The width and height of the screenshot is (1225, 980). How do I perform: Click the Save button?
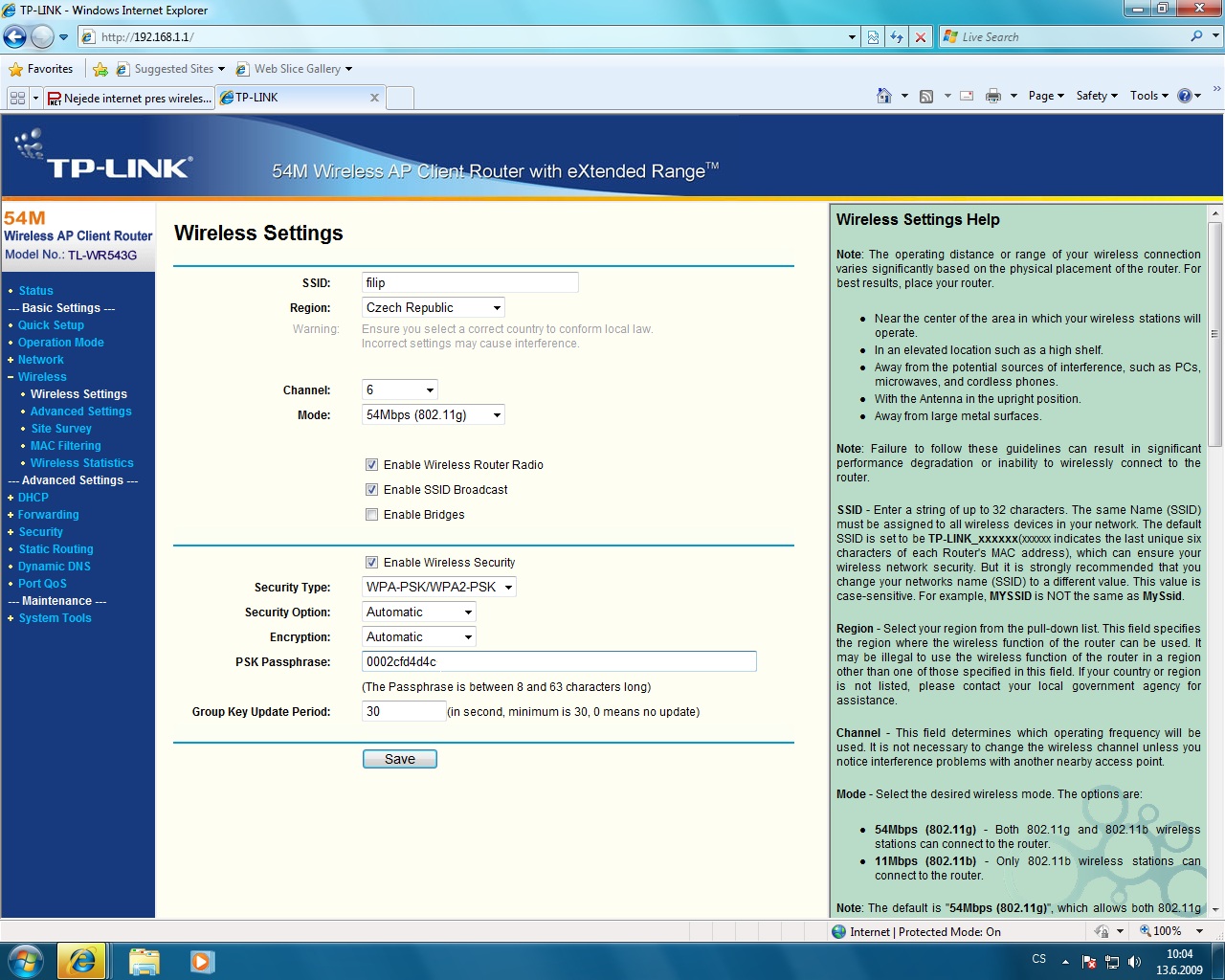coord(400,759)
